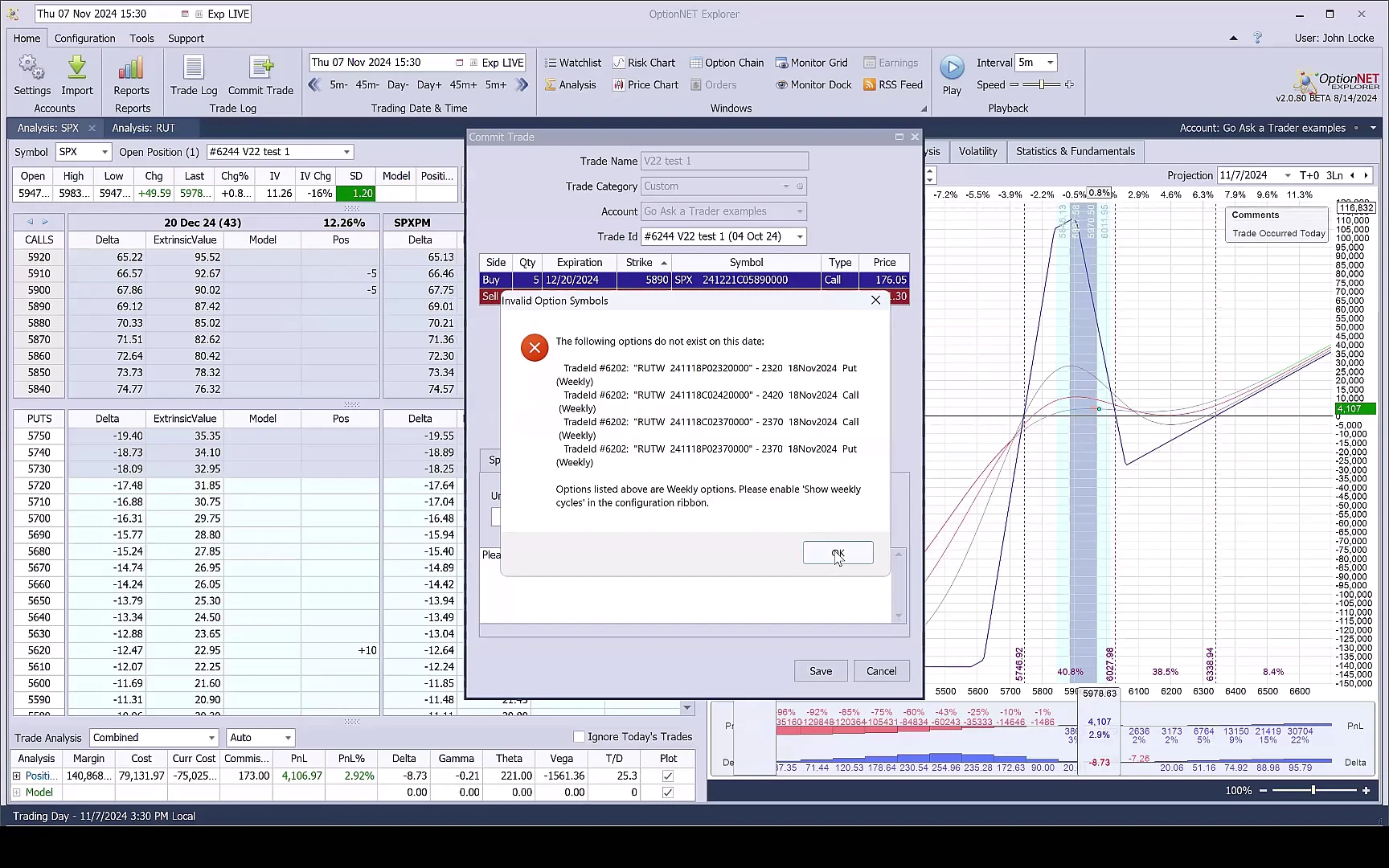Open the Monitor Grid window
This screenshot has width=1389, height=868.
(811, 63)
